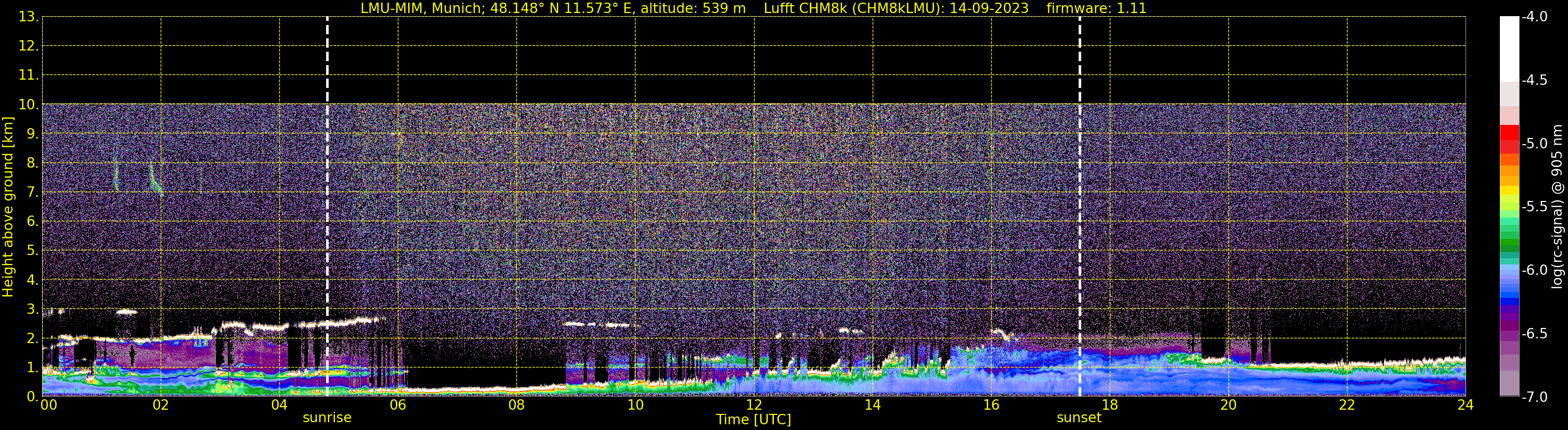The image size is (1568, 430).
Task: Click the white dashed sunset marker line
Action: point(1080,207)
